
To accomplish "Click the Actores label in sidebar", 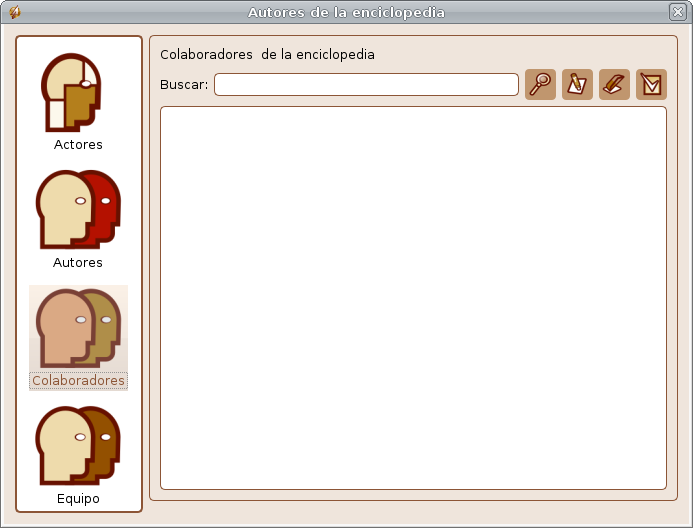I will (78, 144).
